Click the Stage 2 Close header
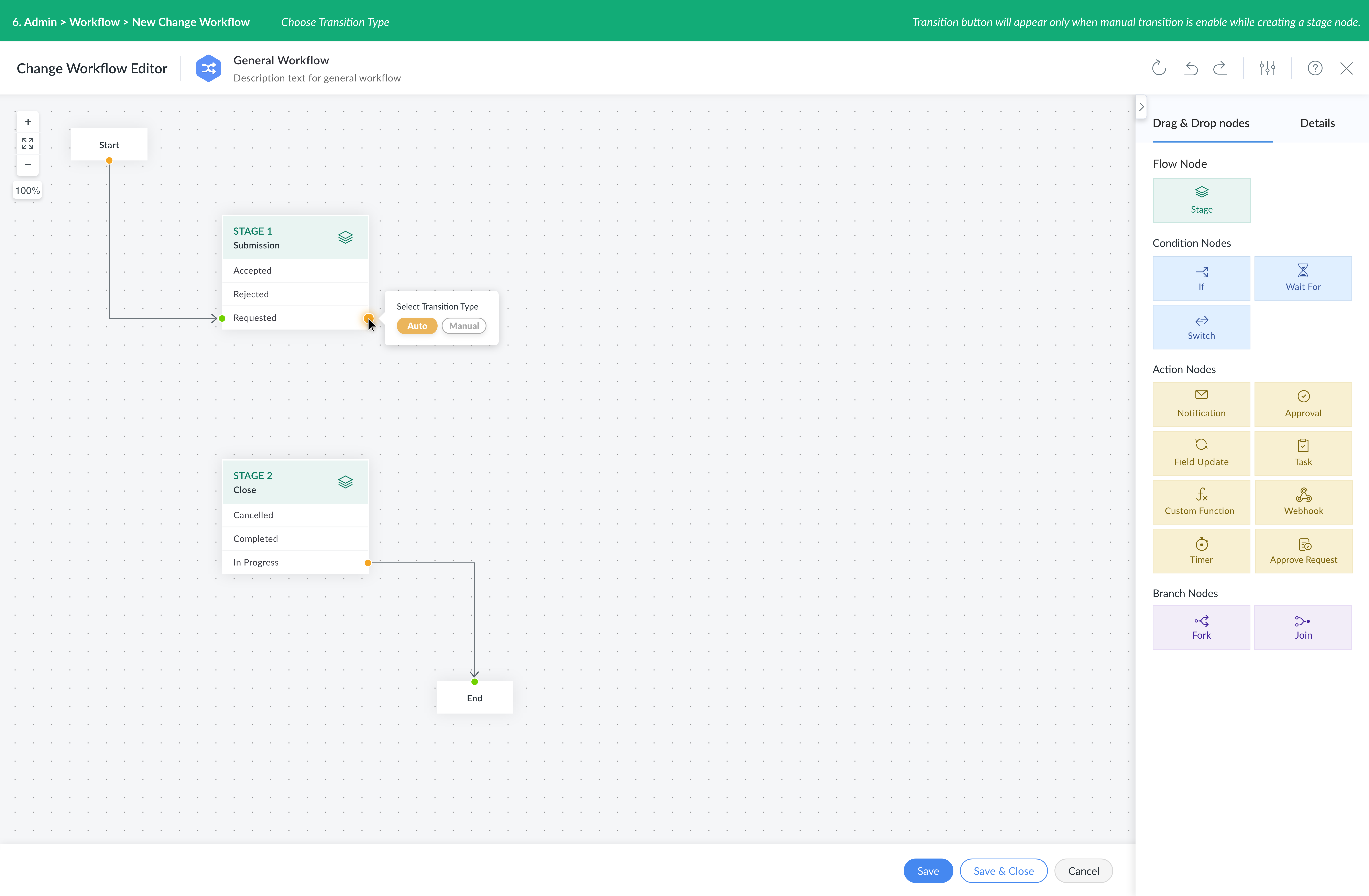This screenshot has height=896, width=1369. [x=295, y=482]
